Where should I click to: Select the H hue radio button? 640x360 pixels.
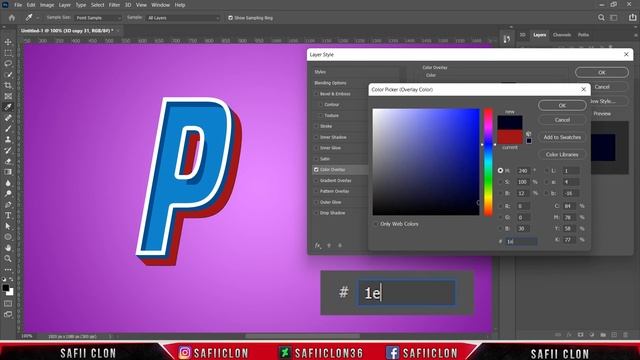500,171
